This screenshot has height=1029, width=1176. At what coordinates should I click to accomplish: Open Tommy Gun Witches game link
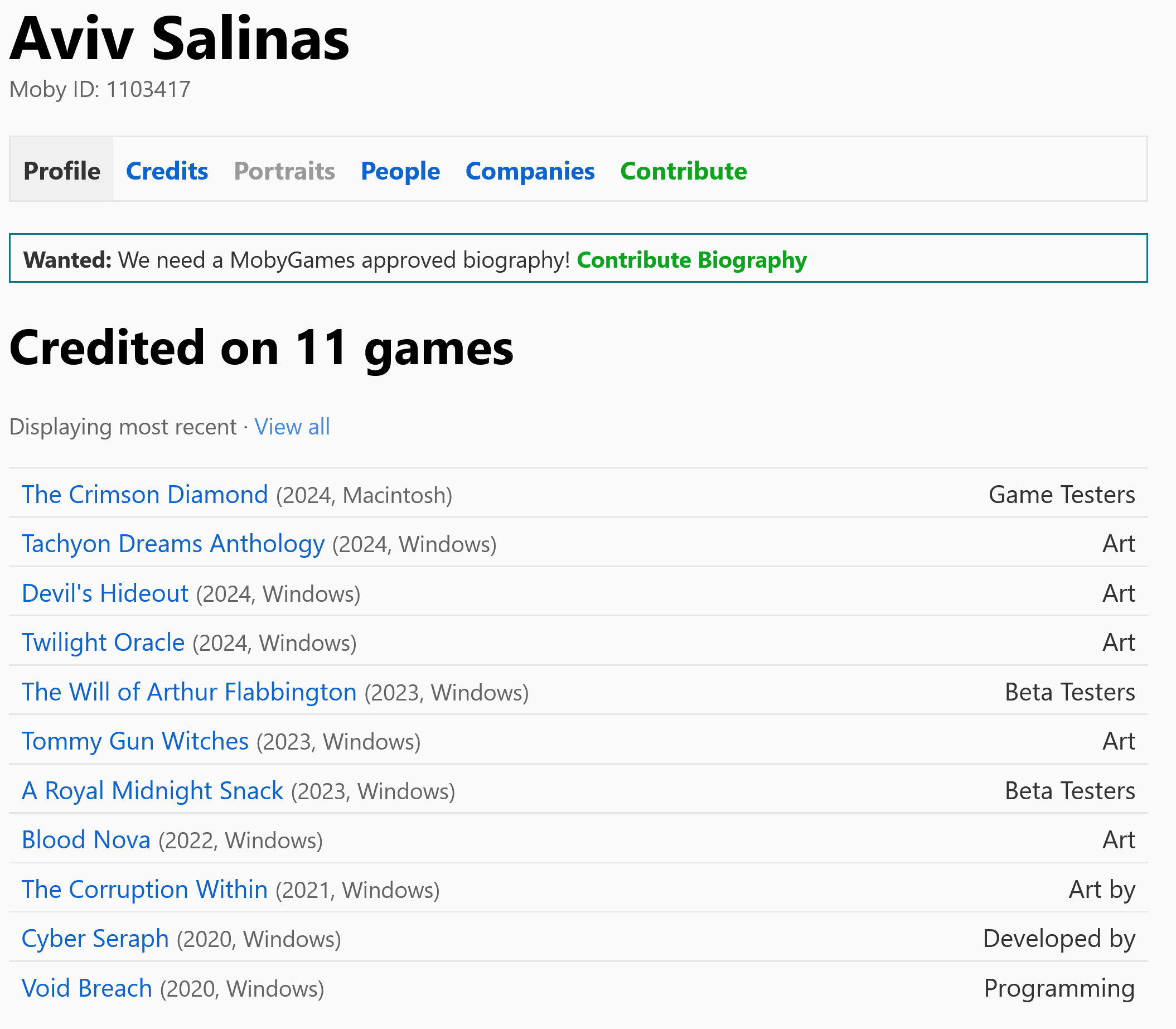(x=135, y=741)
